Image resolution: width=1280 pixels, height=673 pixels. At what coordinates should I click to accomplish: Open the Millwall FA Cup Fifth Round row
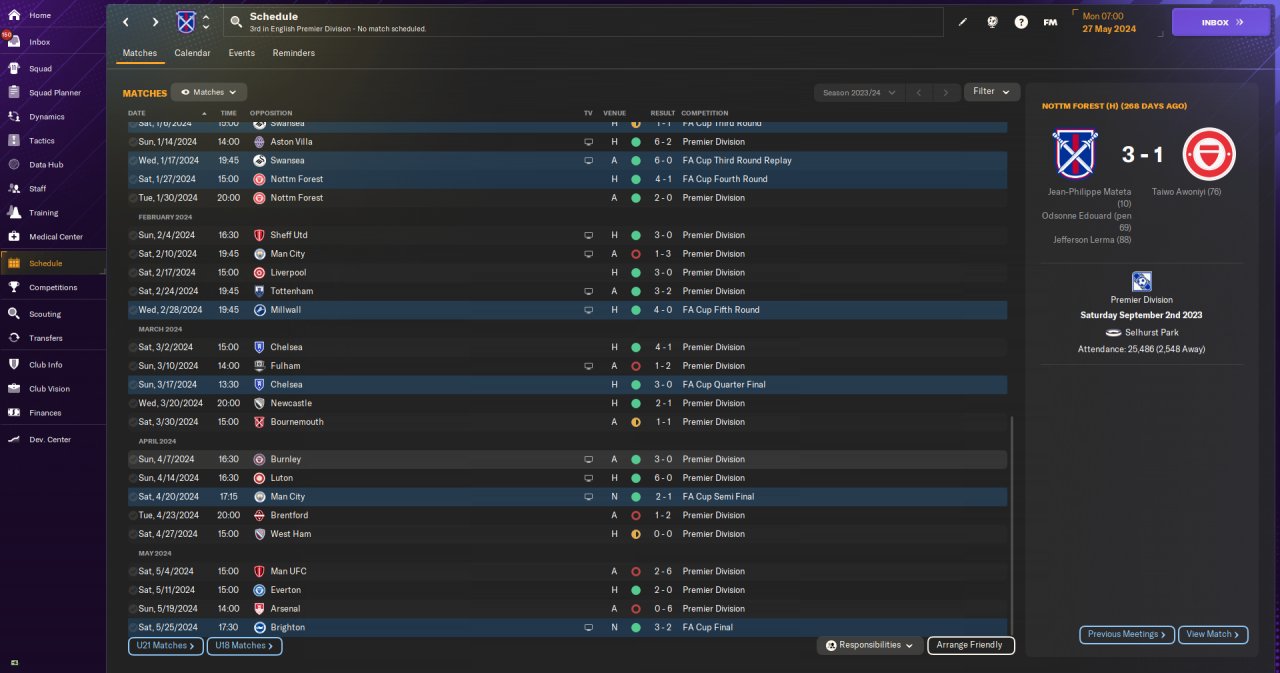(567, 310)
